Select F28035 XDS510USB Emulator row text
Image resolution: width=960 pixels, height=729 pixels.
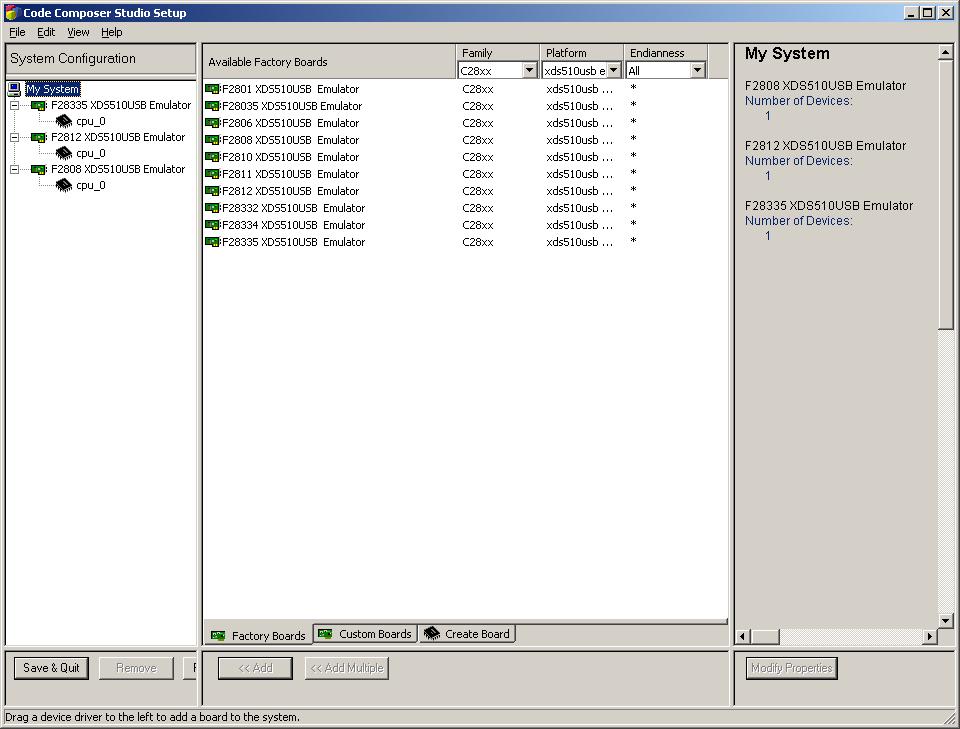point(291,106)
